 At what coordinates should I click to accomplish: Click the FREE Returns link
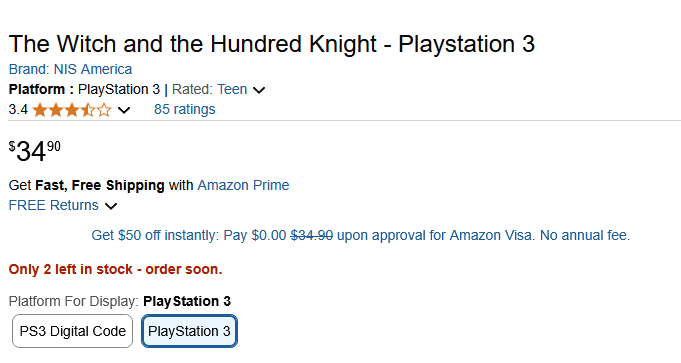(53, 205)
